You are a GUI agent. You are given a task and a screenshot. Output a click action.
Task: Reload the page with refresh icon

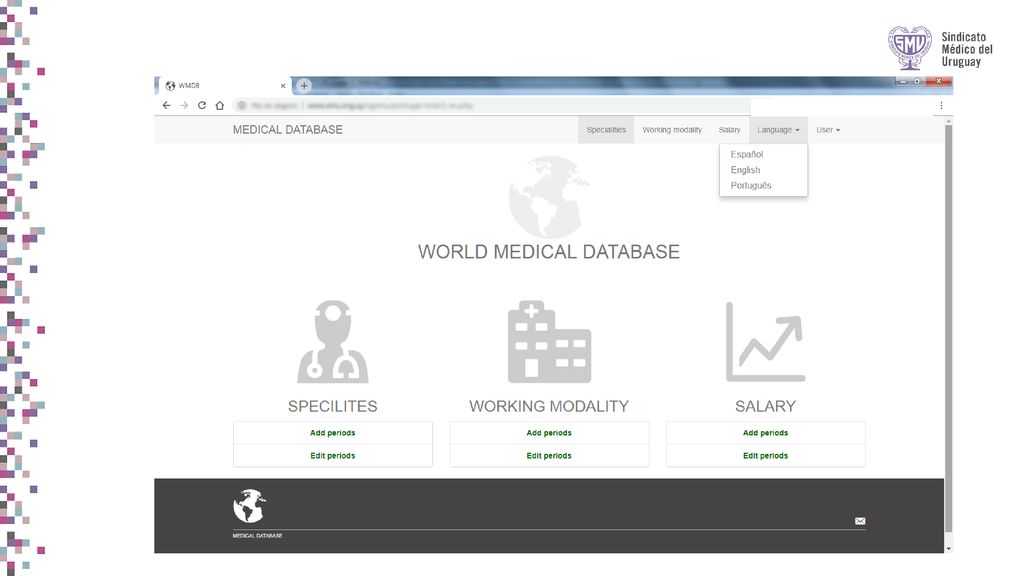pyautogui.click(x=202, y=105)
